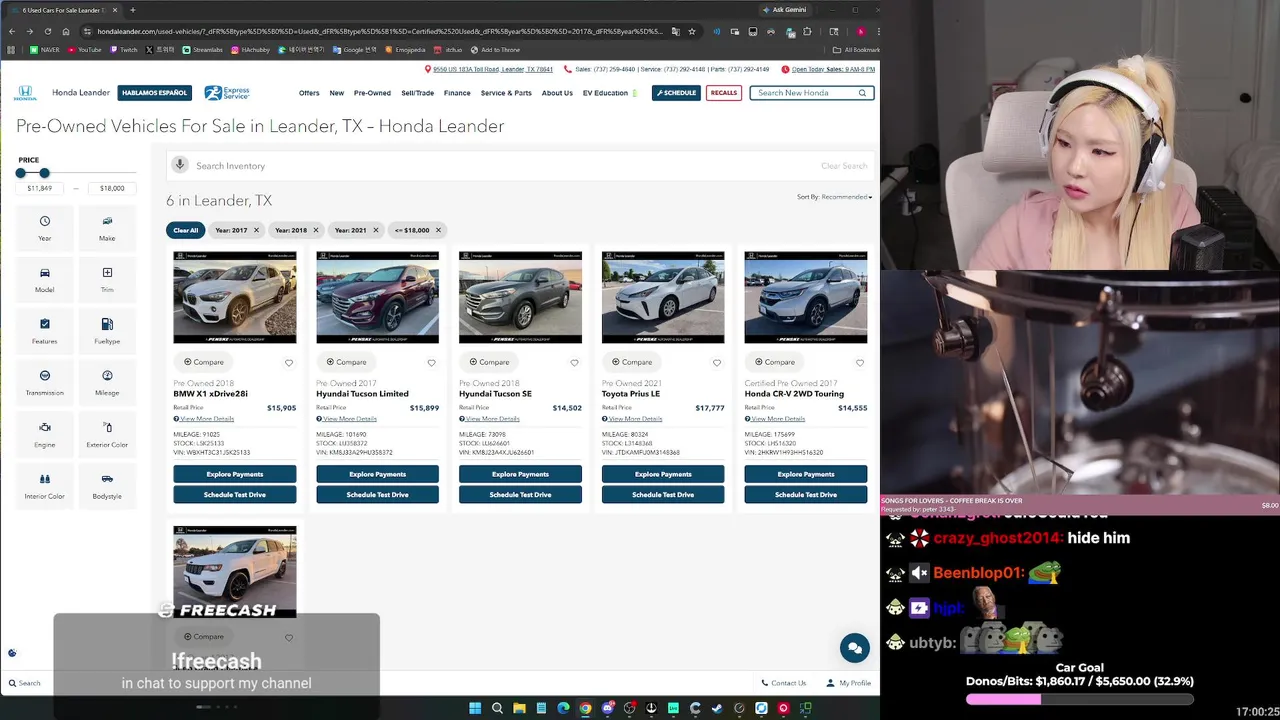
Task: Favorite the BMW X1 xDrive28i heart
Action: point(289,363)
